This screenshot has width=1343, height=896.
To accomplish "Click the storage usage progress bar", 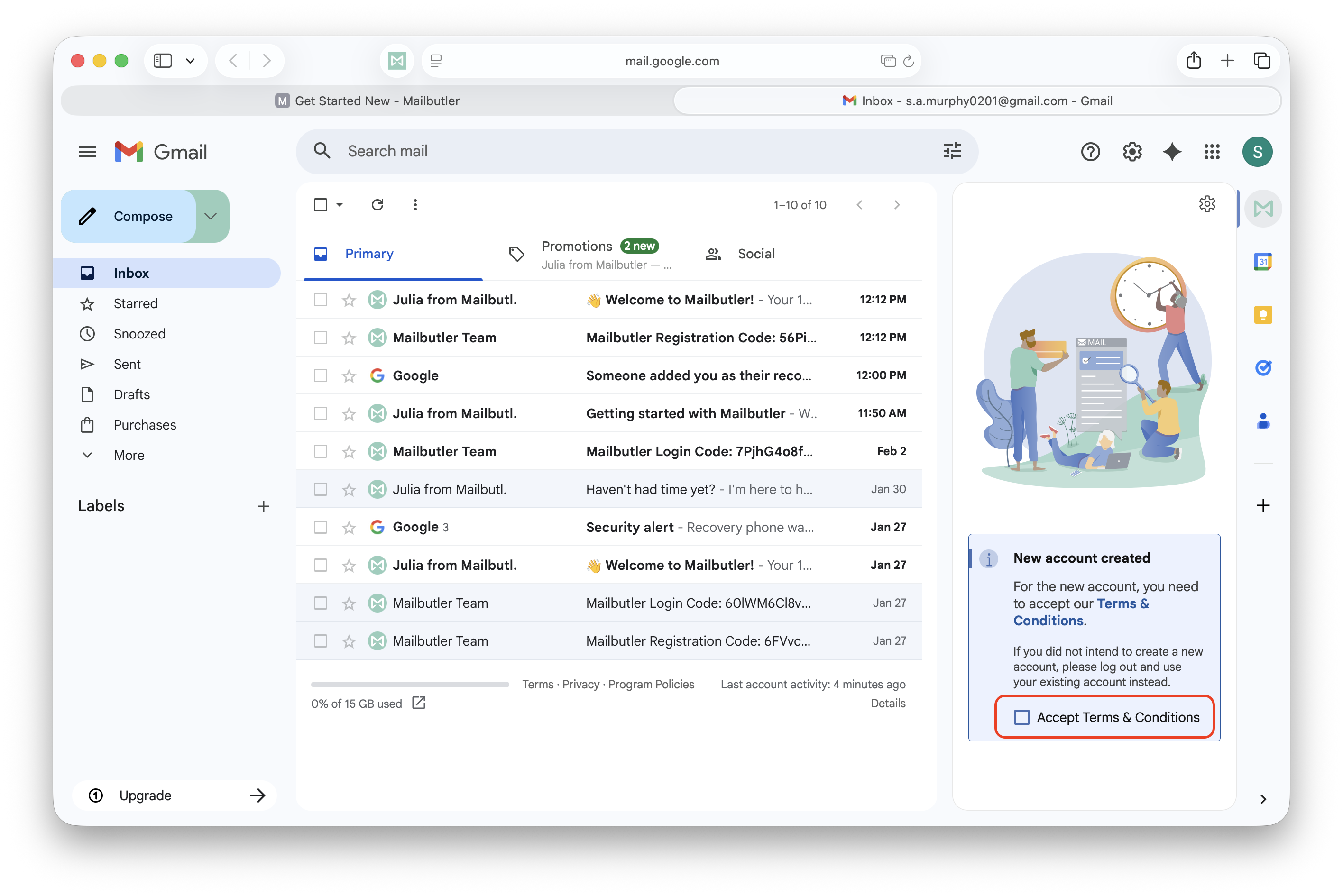I will 410,684.
